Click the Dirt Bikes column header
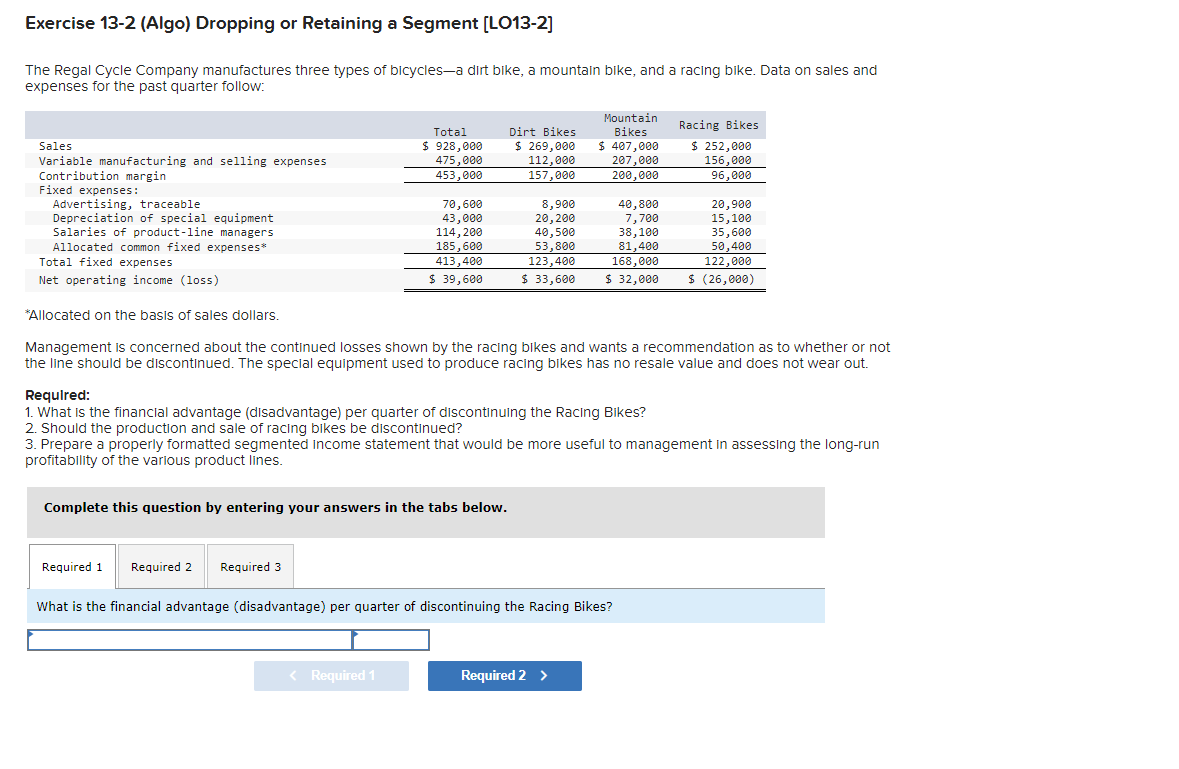 [543, 131]
